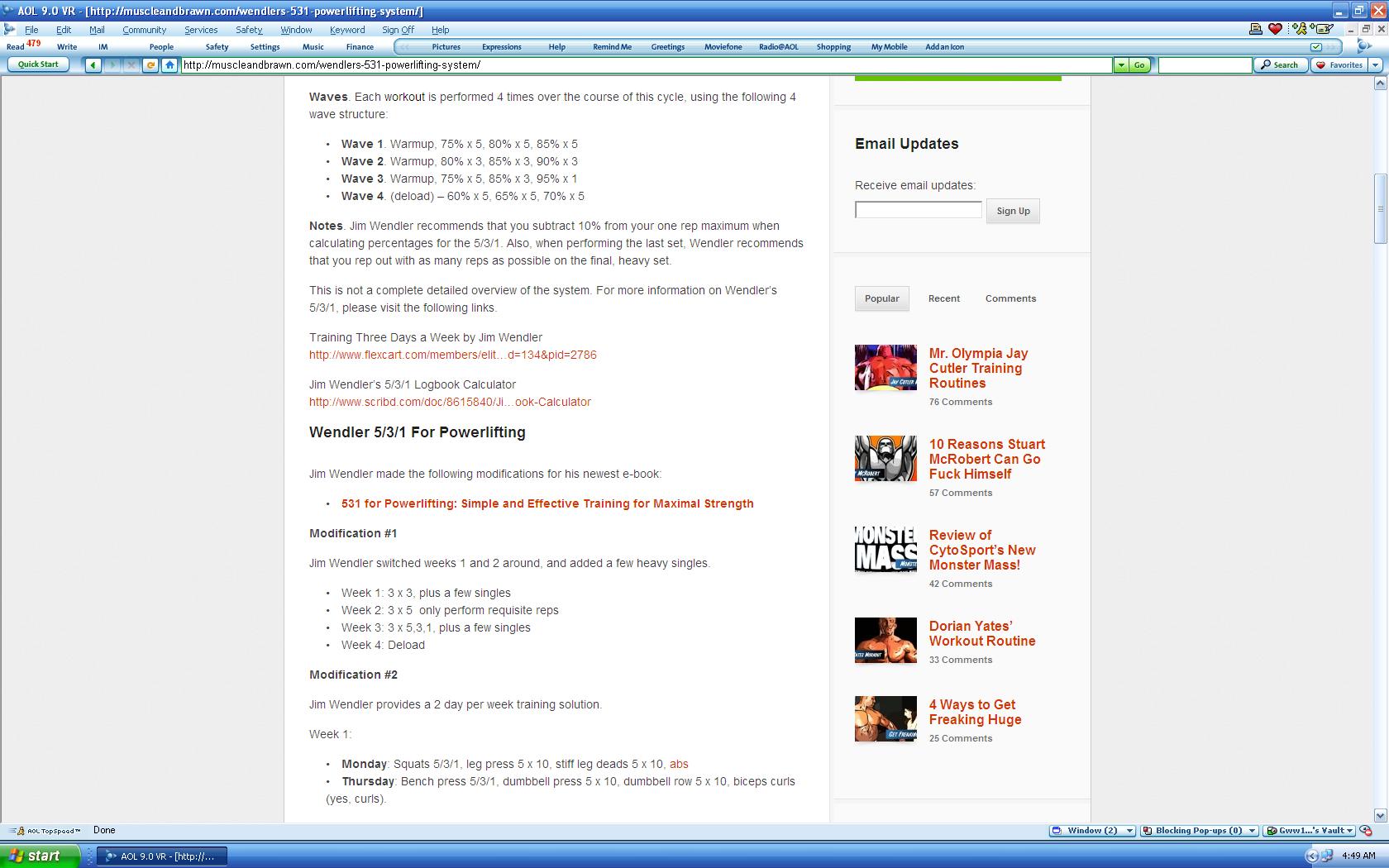The image size is (1389, 868).
Task: Open the Gww1...'s Vault dropdown
Action: (1310, 831)
